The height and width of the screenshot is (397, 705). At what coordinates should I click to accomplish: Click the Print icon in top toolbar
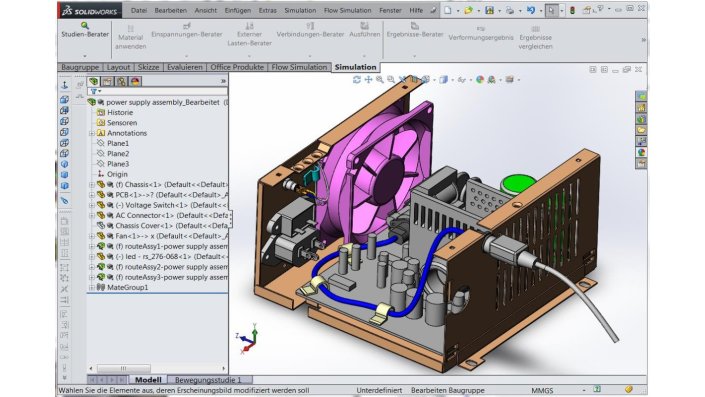tap(509, 10)
